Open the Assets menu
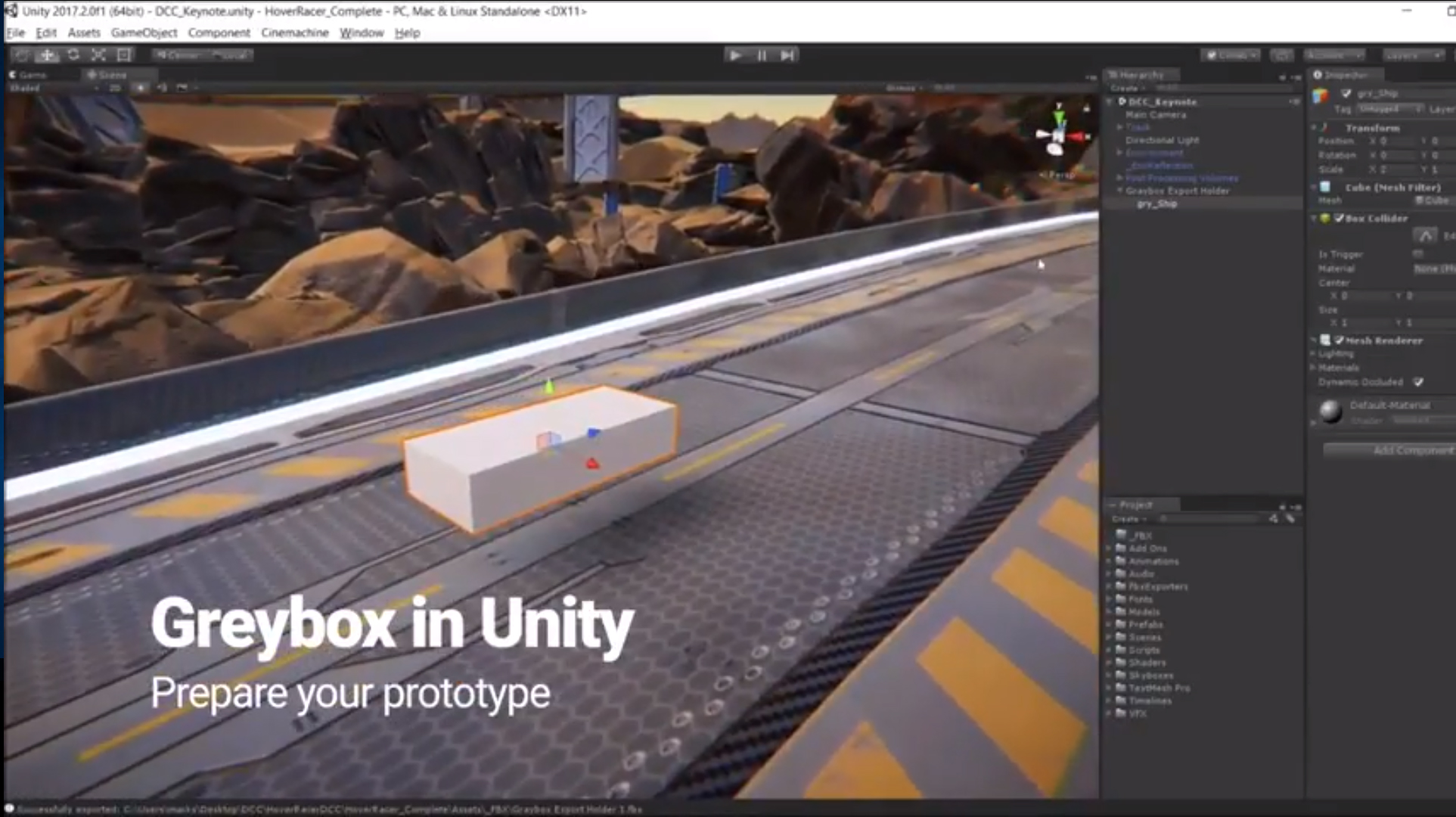 coord(84,33)
